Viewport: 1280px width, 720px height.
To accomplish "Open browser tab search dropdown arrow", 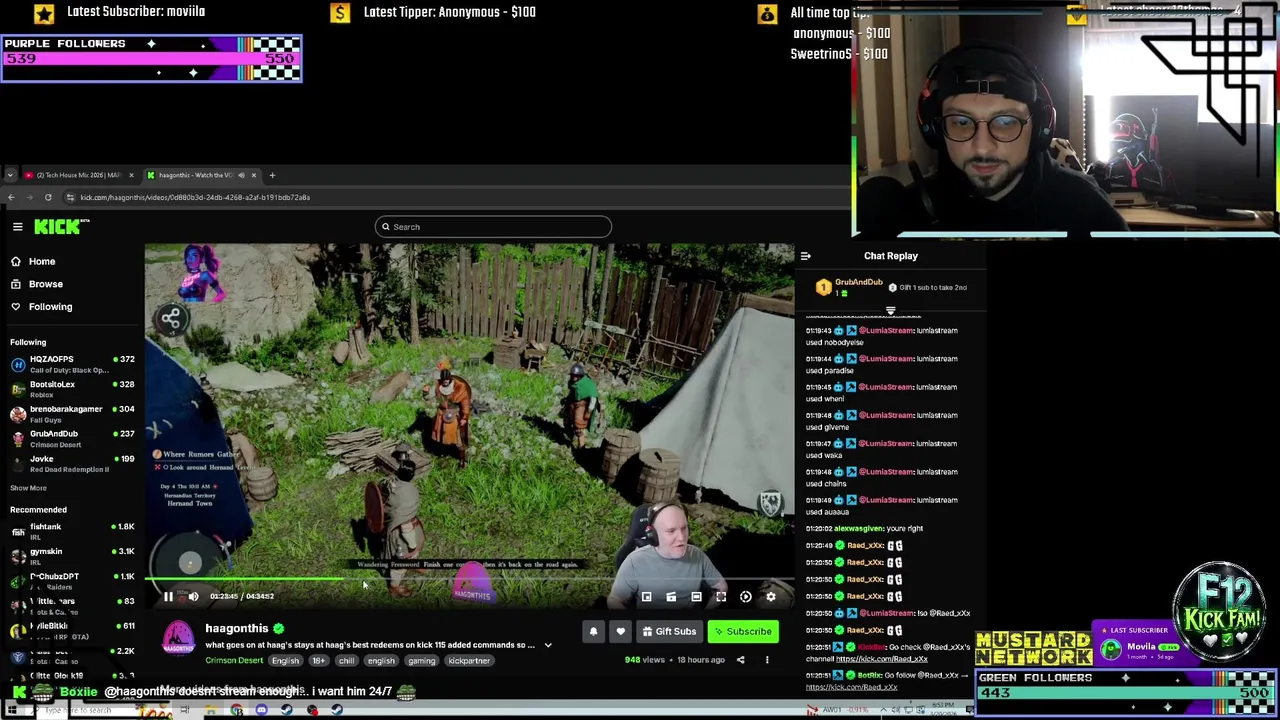I will (x=10, y=175).
